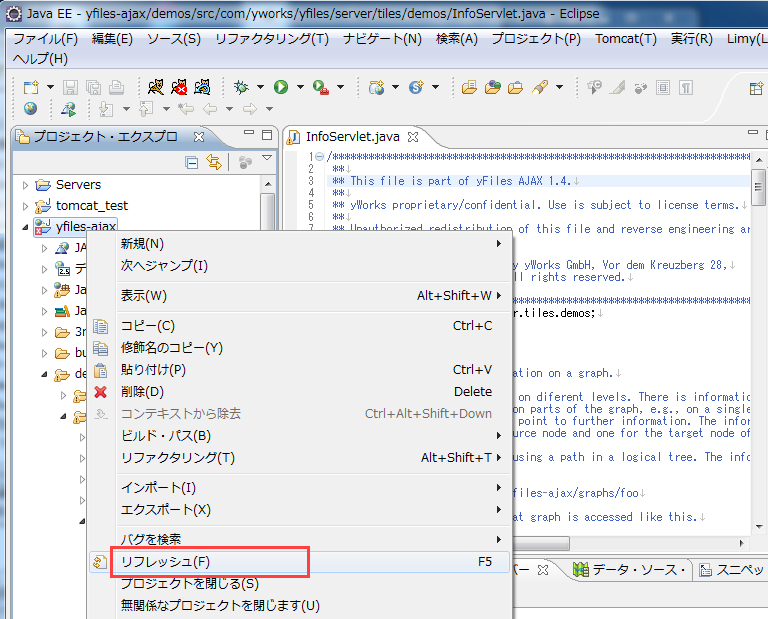
Task: Expand the Servers project node
Action: (x=27, y=185)
